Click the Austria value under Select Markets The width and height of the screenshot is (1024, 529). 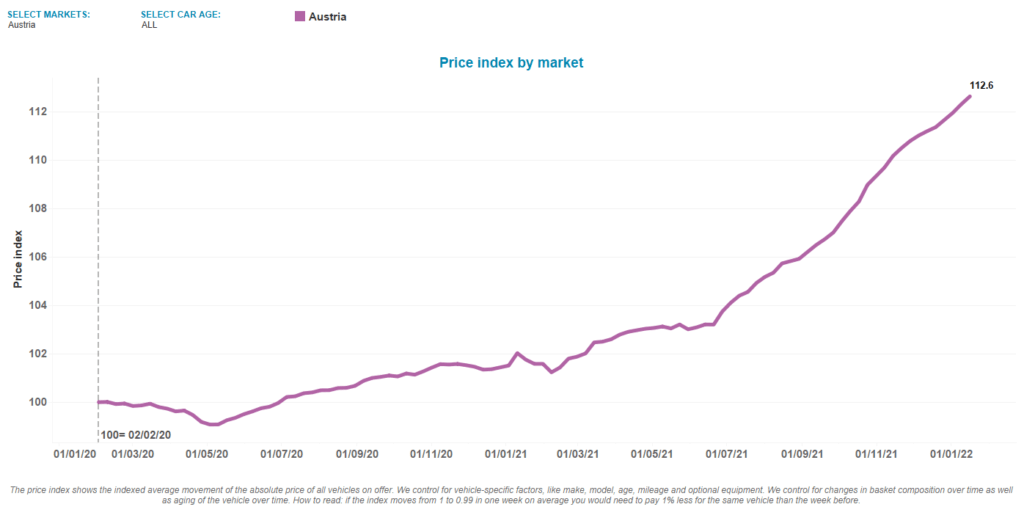pyautogui.click(x=21, y=25)
